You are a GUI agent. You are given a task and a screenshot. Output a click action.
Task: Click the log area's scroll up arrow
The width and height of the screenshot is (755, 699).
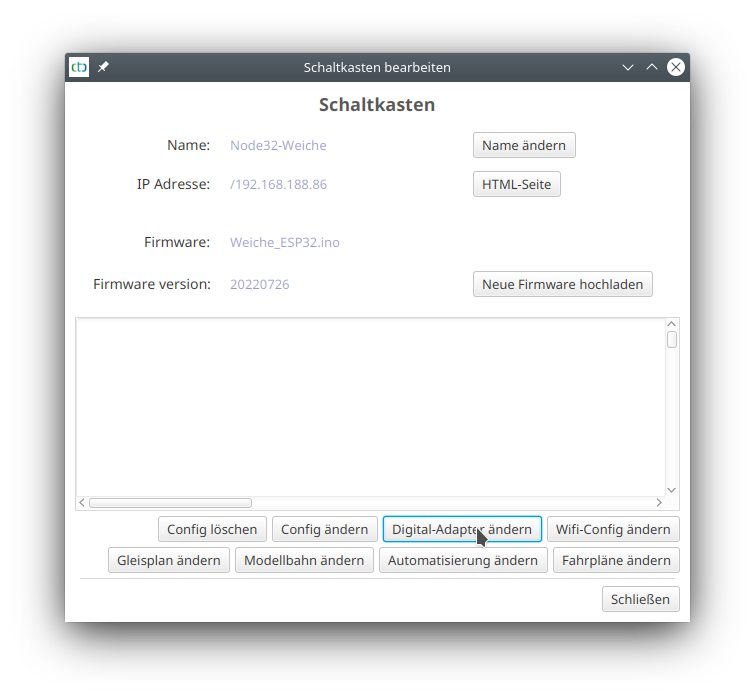(672, 324)
